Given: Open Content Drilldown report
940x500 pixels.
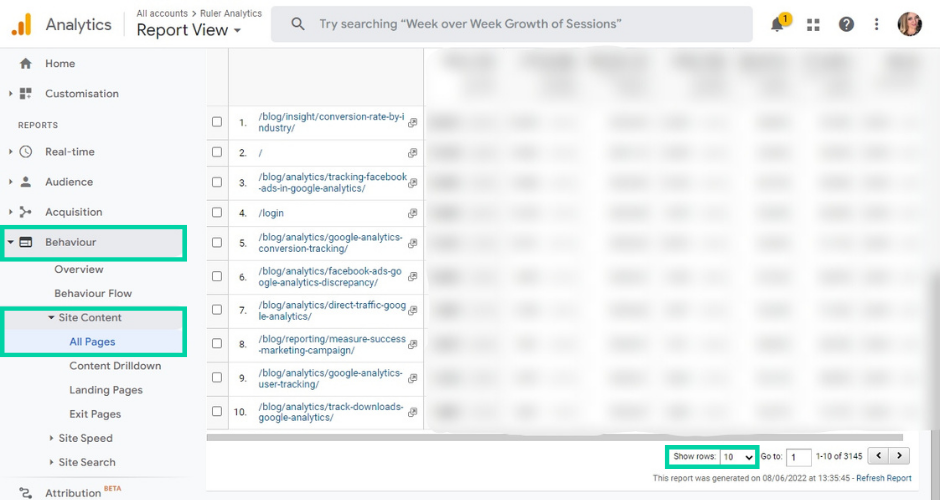Looking at the screenshot, I should point(115,366).
